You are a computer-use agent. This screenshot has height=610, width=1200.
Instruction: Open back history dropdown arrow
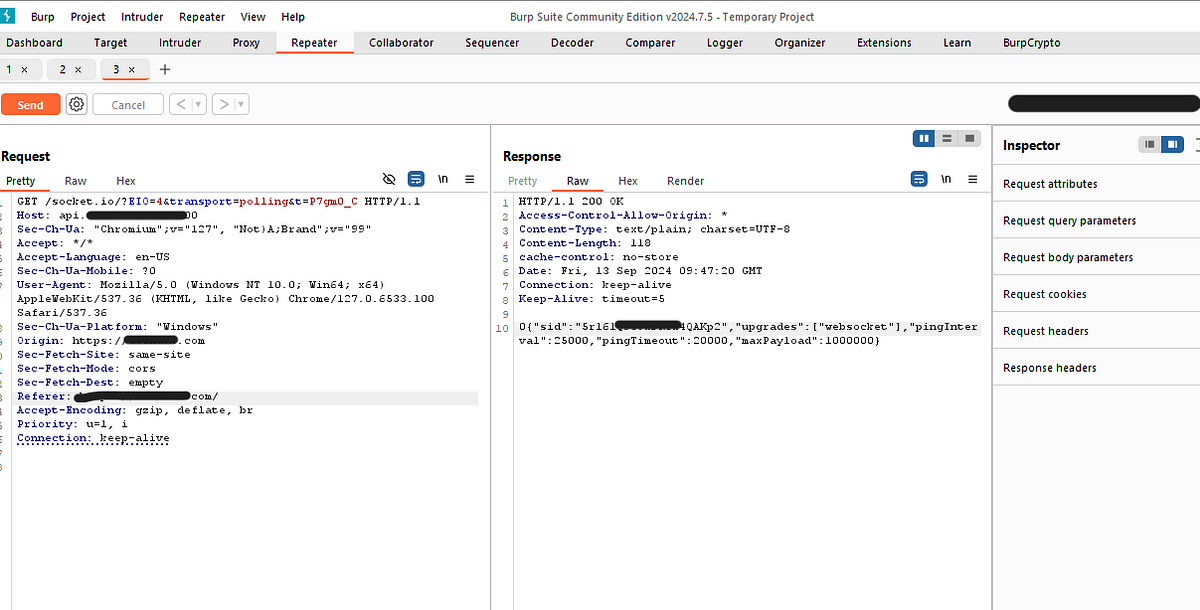[x=198, y=104]
